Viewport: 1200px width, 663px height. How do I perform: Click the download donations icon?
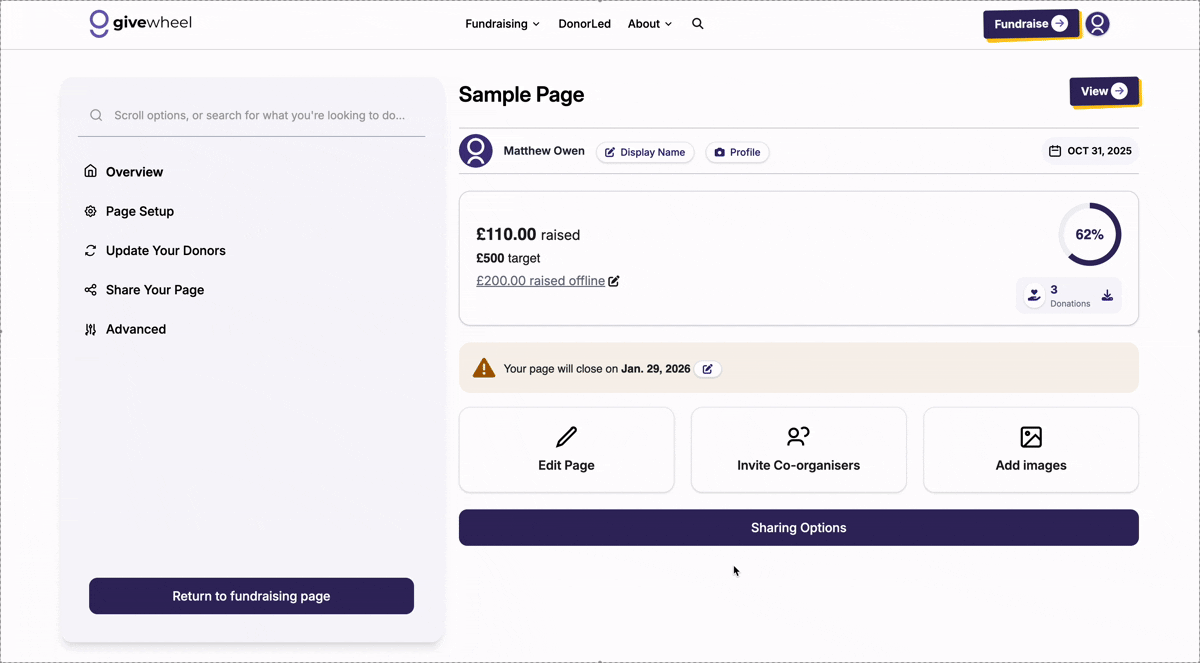pos(1107,295)
